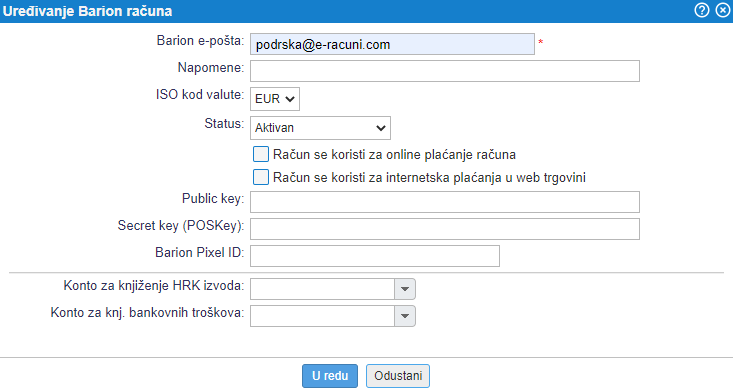Click the HRK izvoda konto text box

tap(322, 289)
